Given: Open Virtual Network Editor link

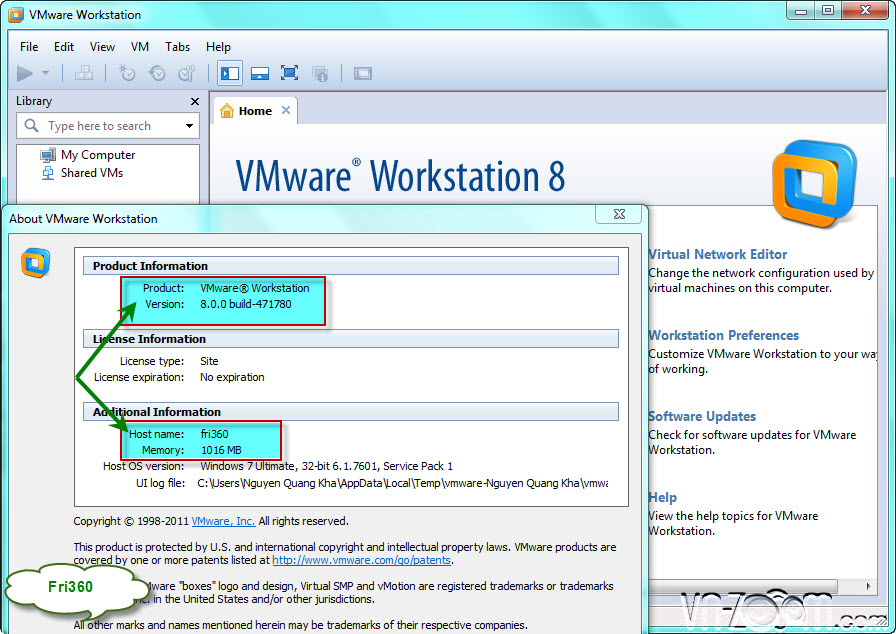Looking at the screenshot, I should point(718,254).
